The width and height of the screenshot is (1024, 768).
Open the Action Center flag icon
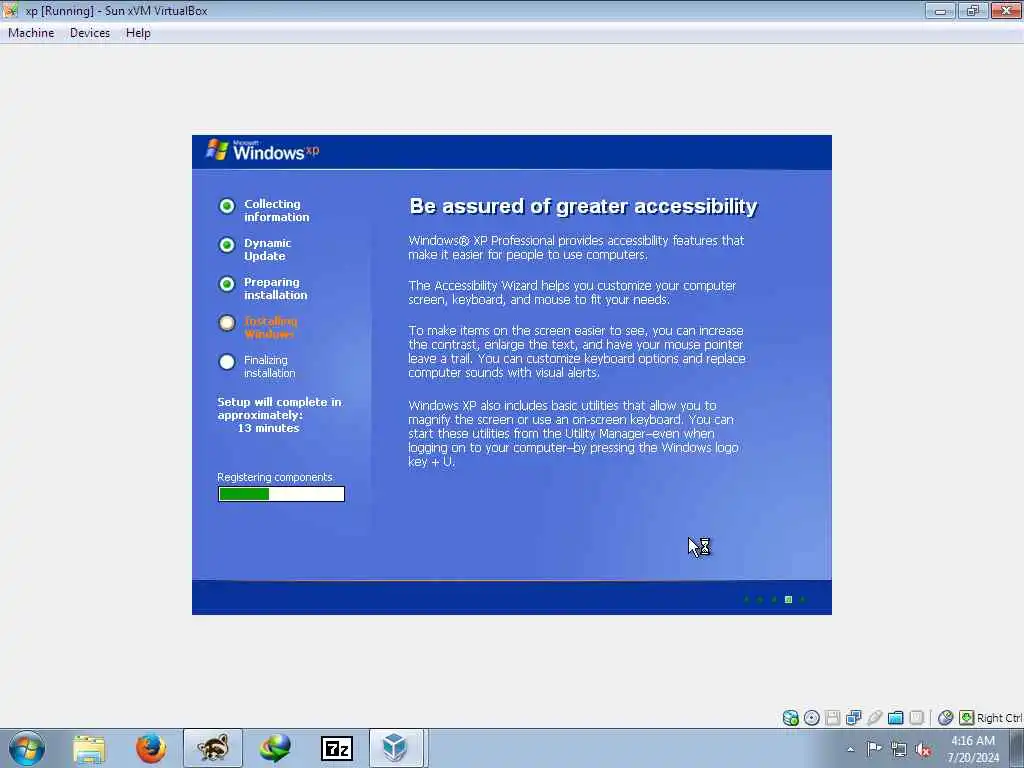click(x=874, y=749)
